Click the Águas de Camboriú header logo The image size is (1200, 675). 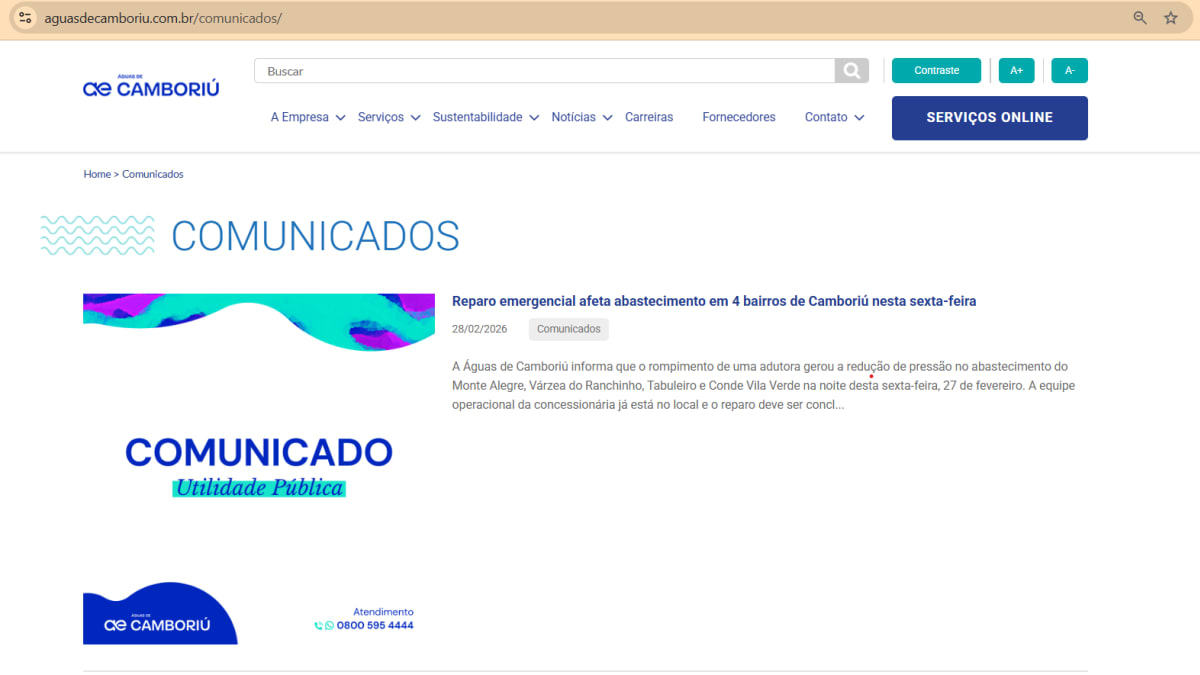pyautogui.click(x=150, y=85)
